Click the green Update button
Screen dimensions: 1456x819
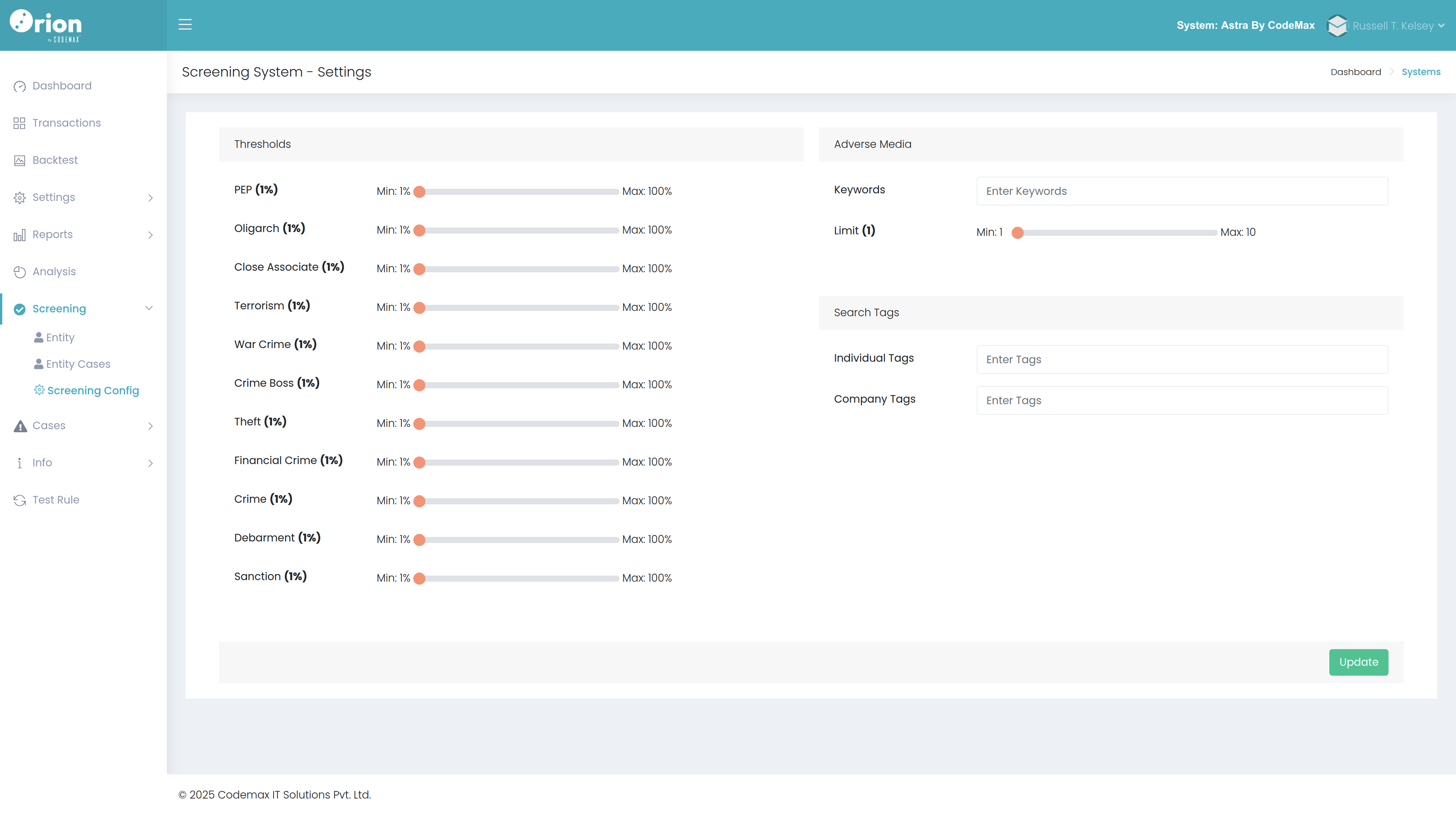1358,662
